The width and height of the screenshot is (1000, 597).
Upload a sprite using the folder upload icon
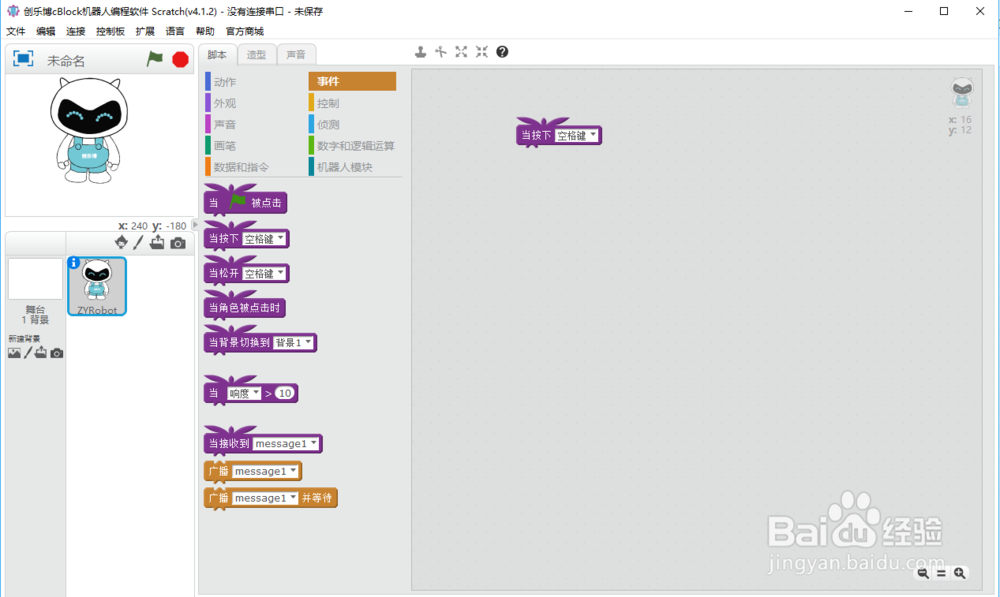point(159,243)
